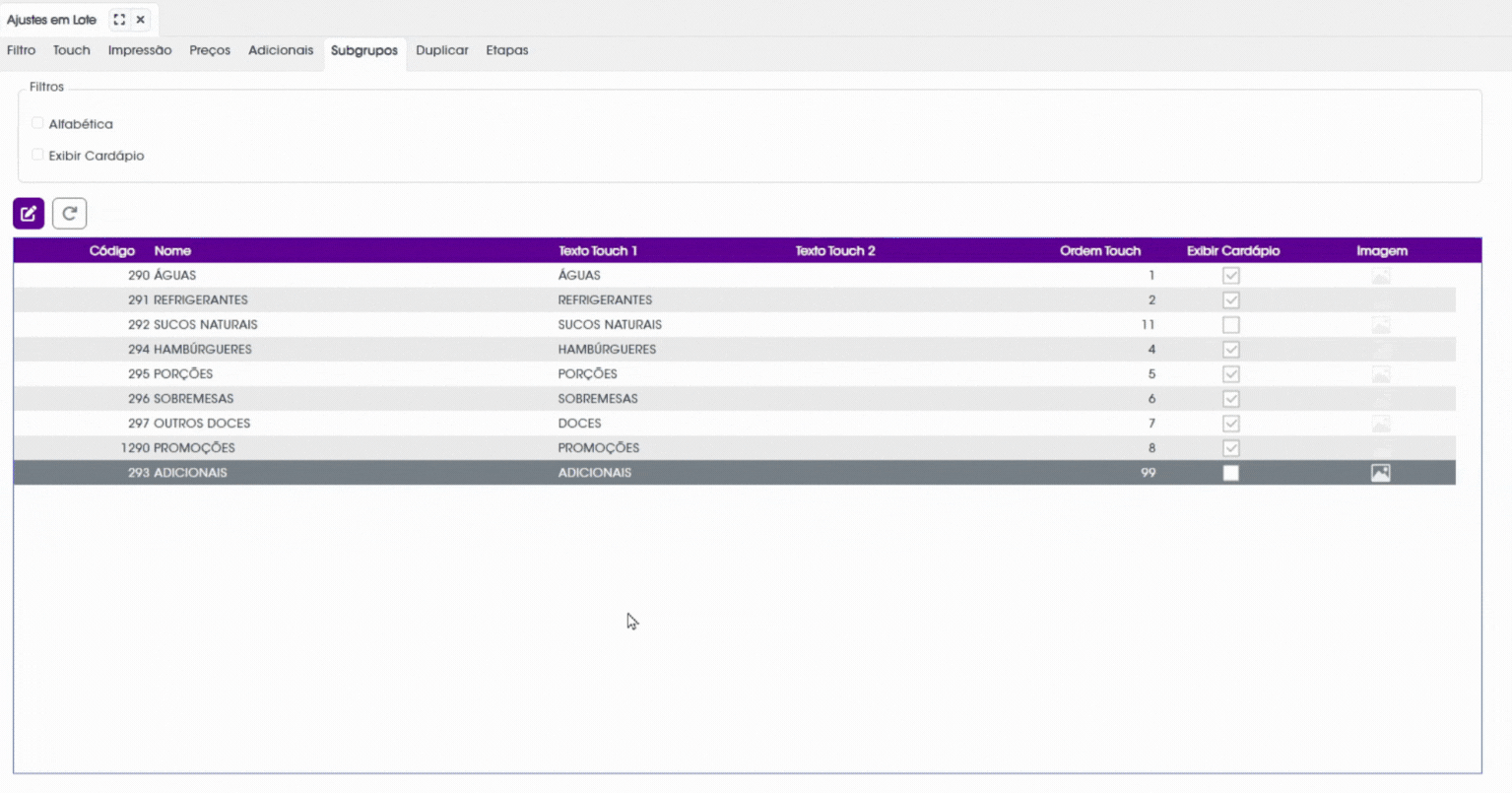Click PROMOÇÕES under Texto Touch 1
Viewport: 1512px width, 793px height.
599,448
